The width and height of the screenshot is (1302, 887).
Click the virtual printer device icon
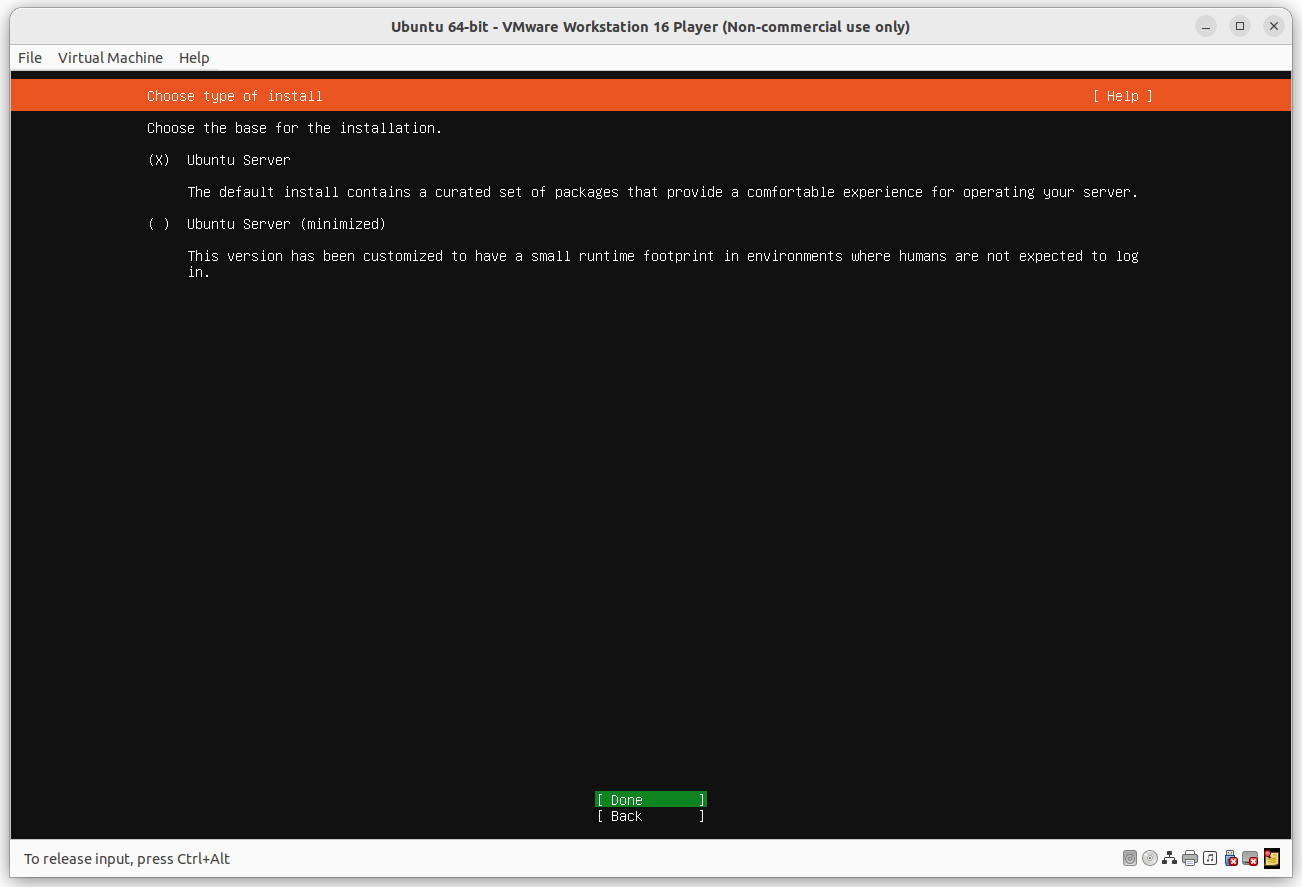pos(1190,858)
